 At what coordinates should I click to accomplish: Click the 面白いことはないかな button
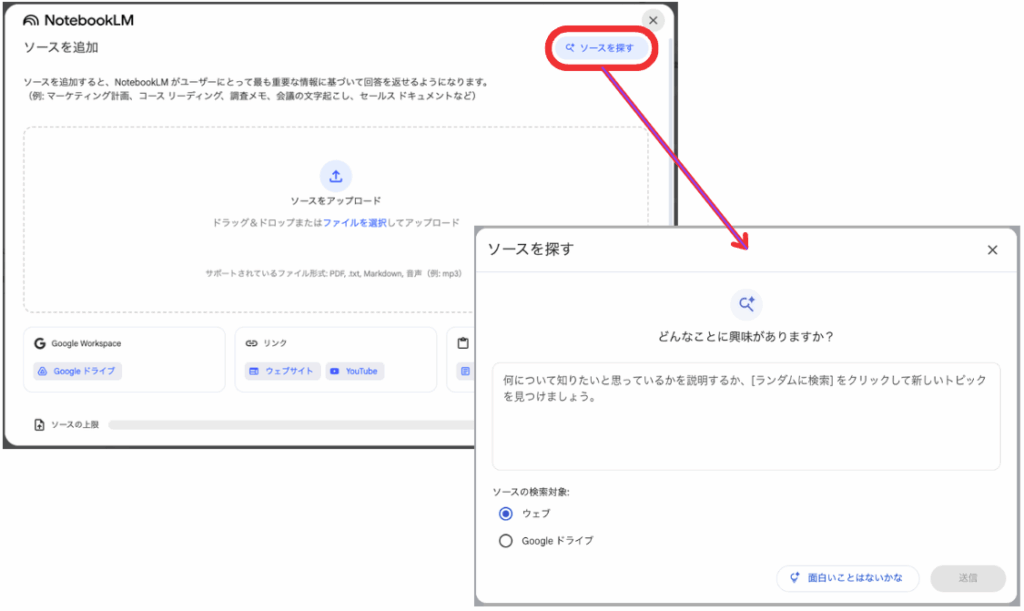coord(846,578)
